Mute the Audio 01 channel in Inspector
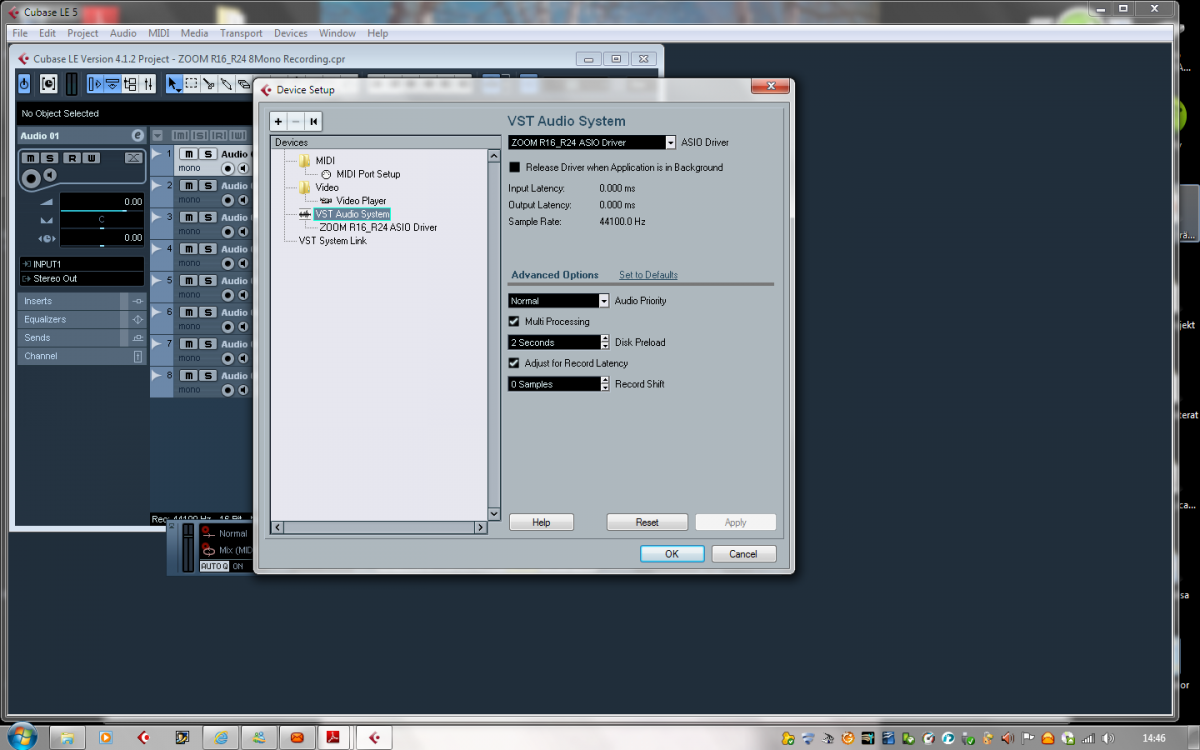The height and width of the screenshot is (750, 1200). (29, 158)
